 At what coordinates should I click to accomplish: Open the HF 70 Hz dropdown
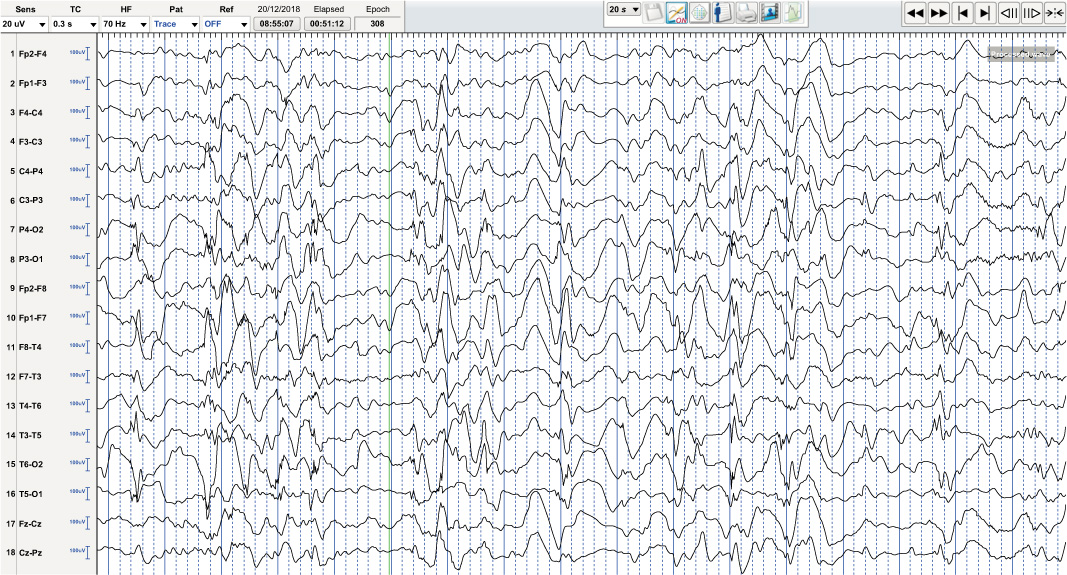125,24
